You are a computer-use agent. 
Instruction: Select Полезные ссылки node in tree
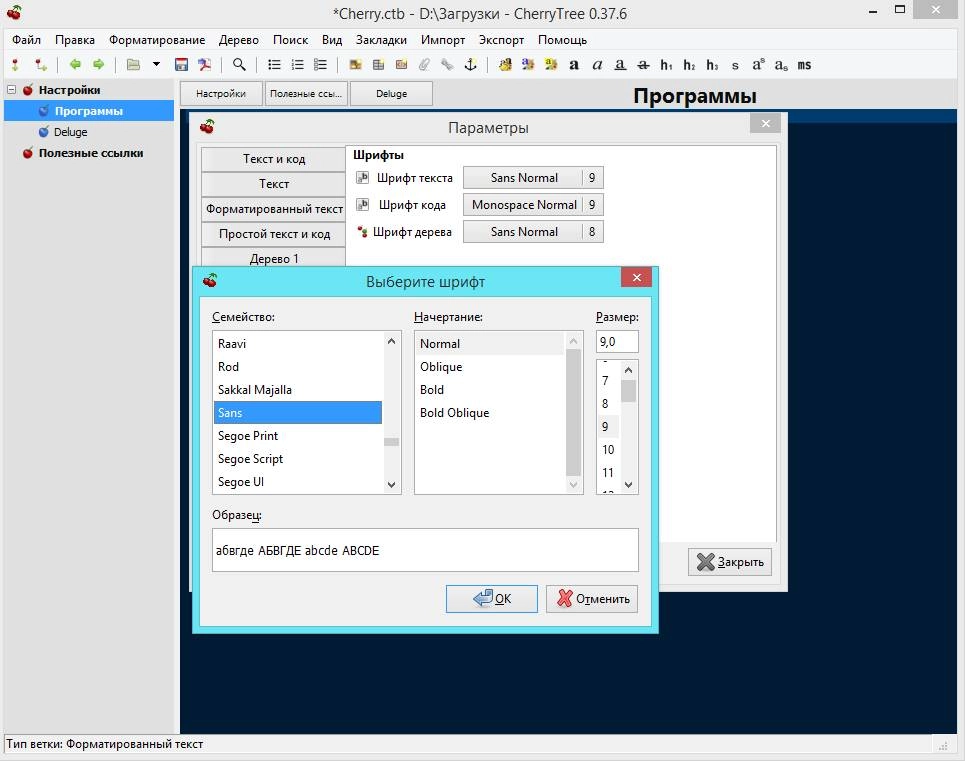91,153
